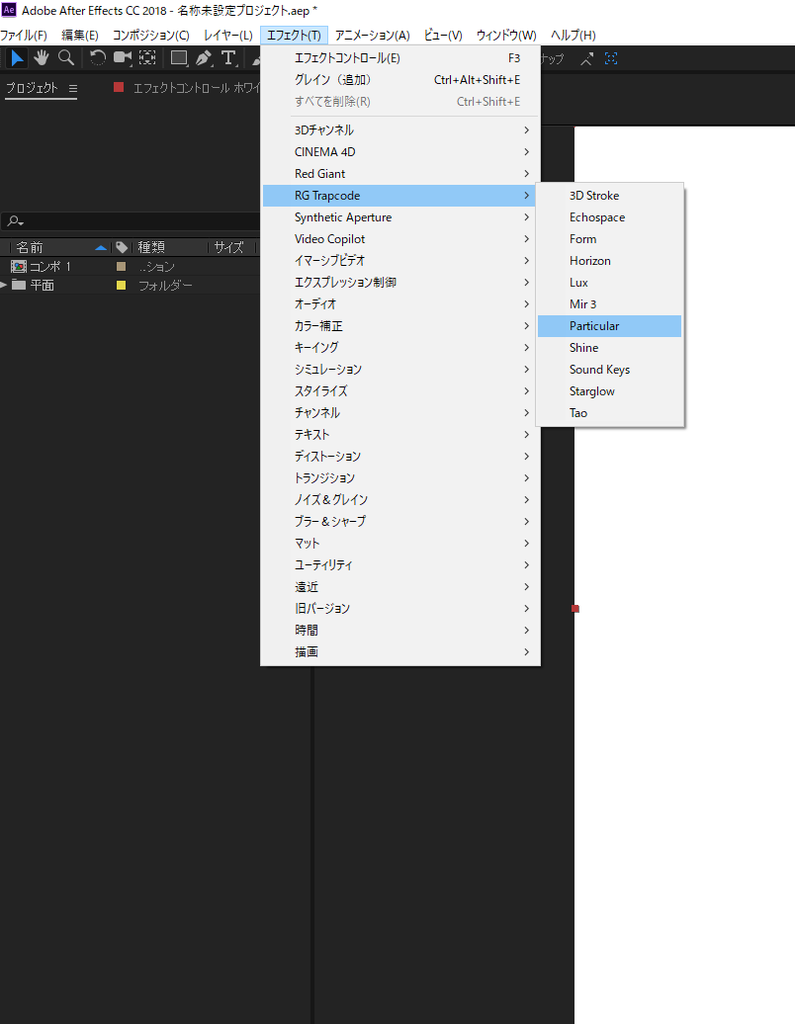The width and height of the screenshot is (795, 1024).
Task: Open the コンポジション(C) menu
Action: point(151,35)
